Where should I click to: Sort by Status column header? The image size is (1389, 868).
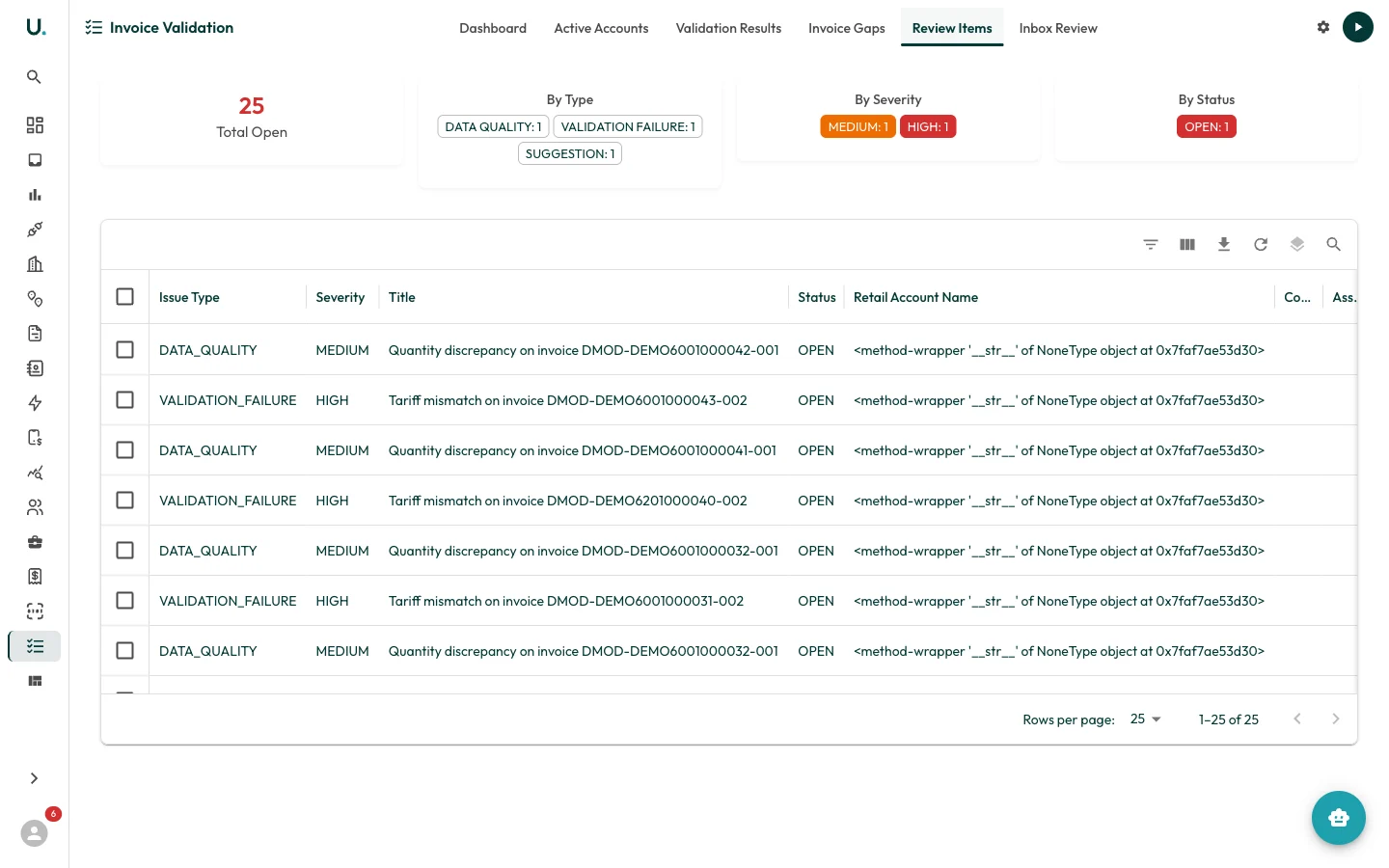pos(817,297)
